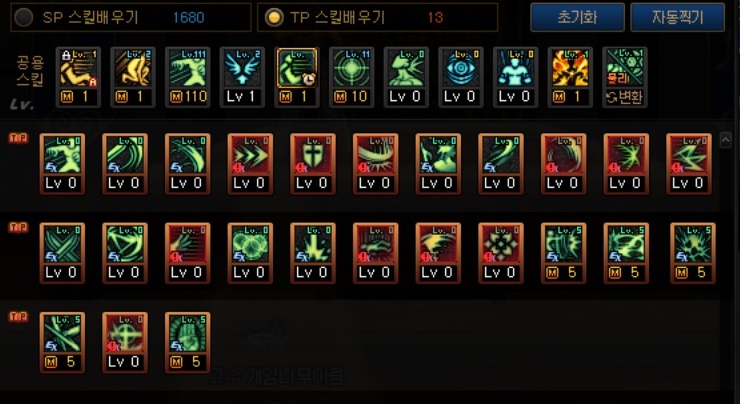The image size is (740, 404).
Task: Click the scroll up arrow of skill list
Action: [725, 140]
